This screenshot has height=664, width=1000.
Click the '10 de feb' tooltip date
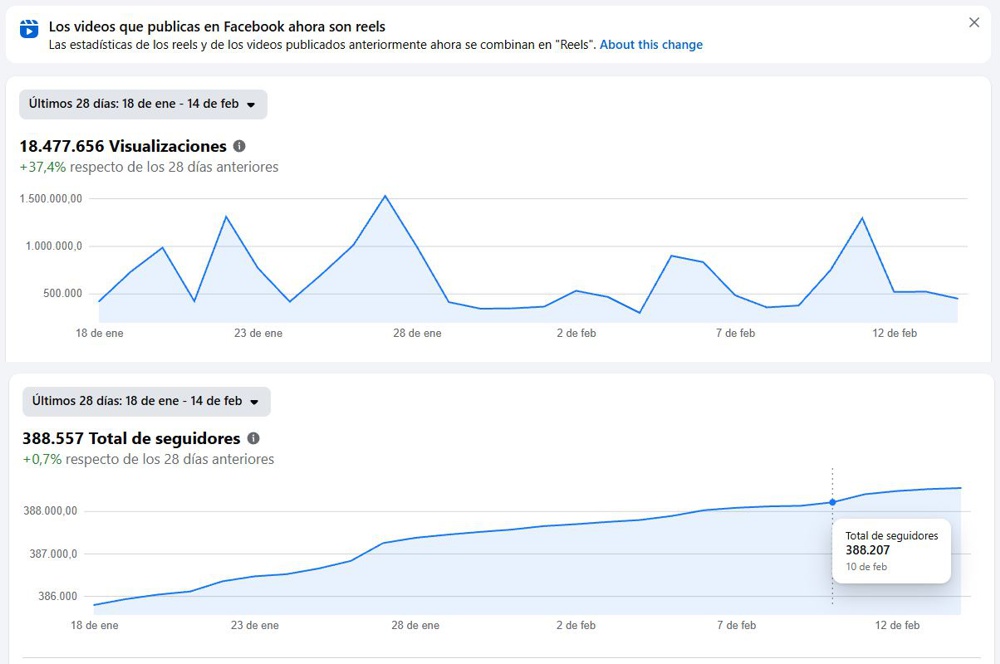866,566
